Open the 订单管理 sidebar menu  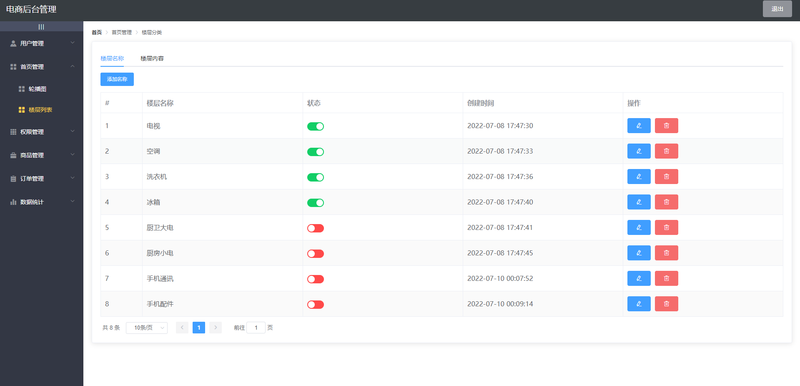(x=41, y=179)
